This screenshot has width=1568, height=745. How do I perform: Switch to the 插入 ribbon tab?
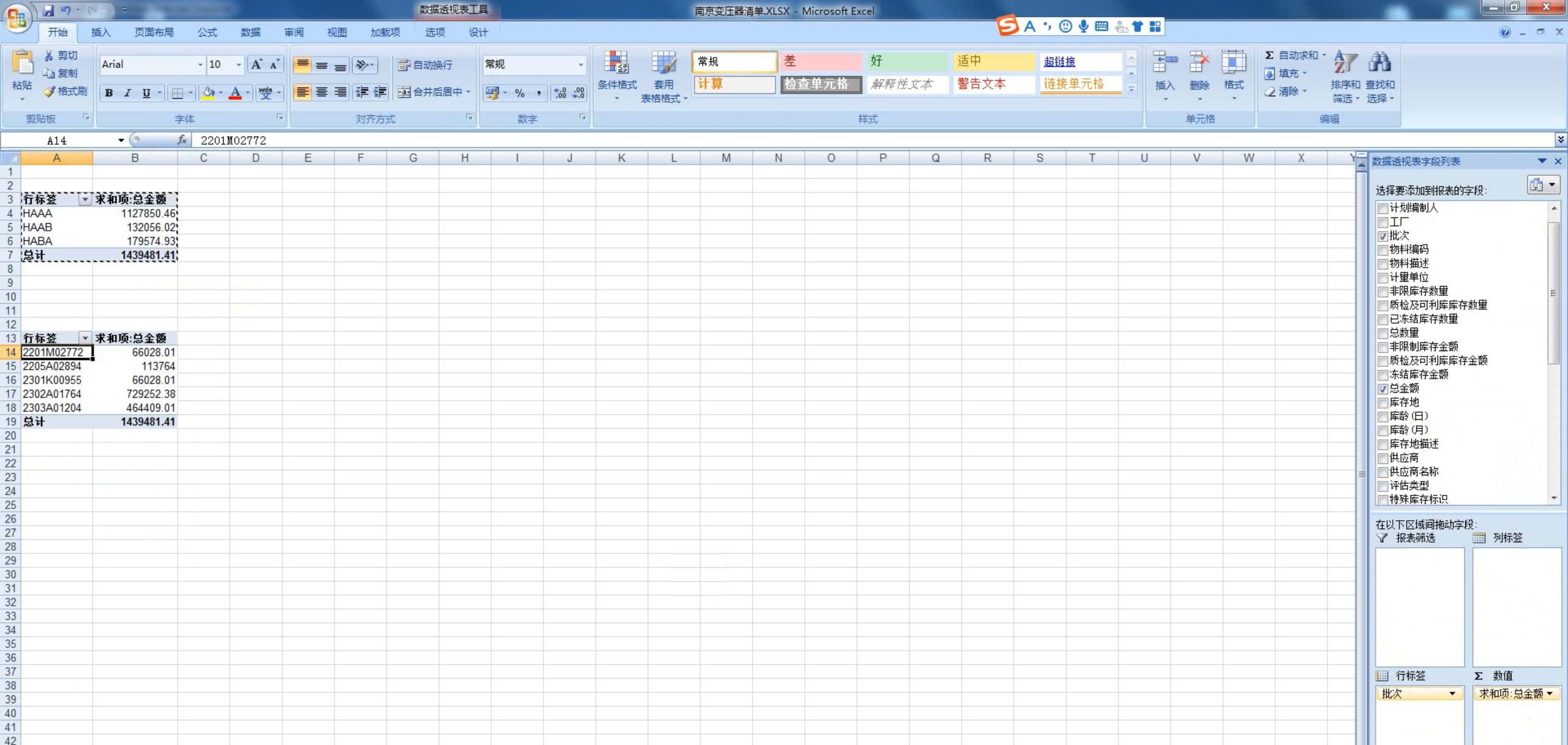pos(100,32)
